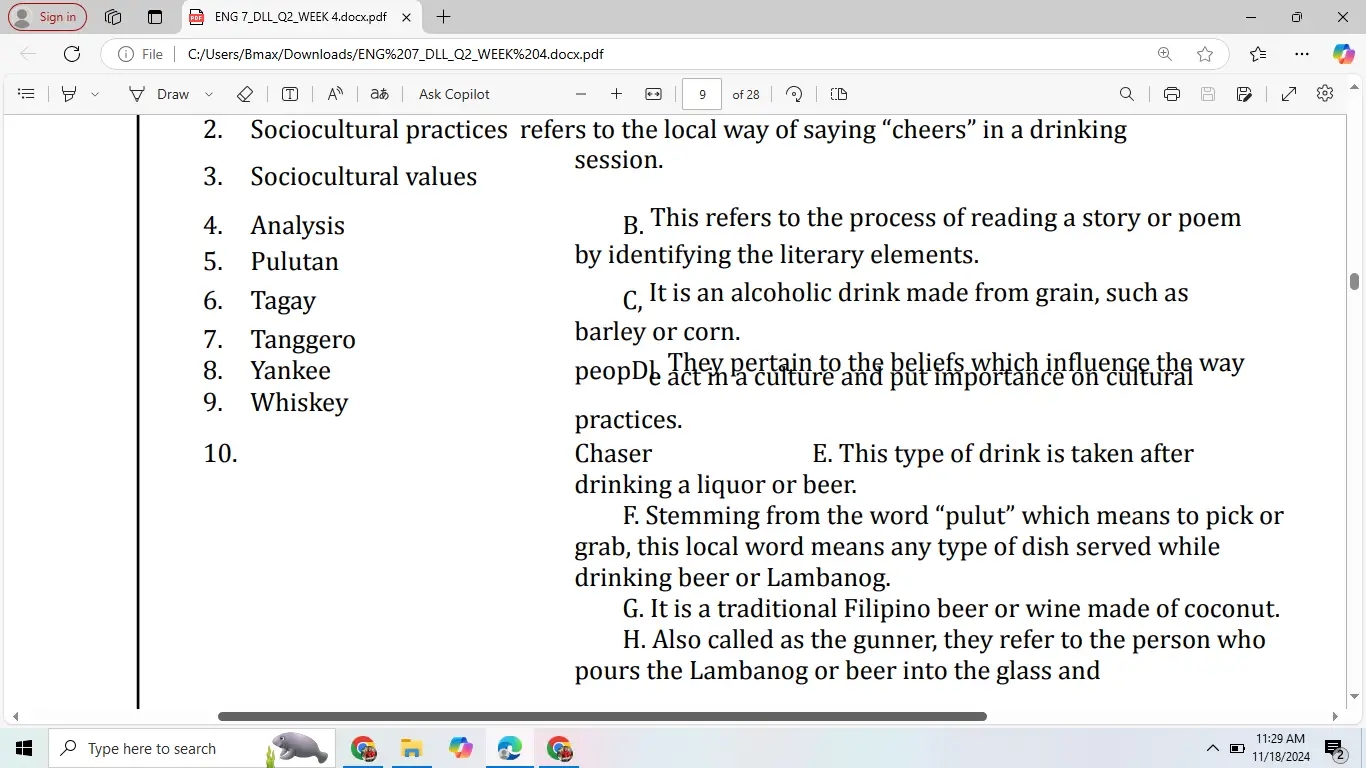Click the Type here to search box
Image resolution: width=1366 pixels, height=768 pixels.
pyautogui.click(x=190, y=748)
